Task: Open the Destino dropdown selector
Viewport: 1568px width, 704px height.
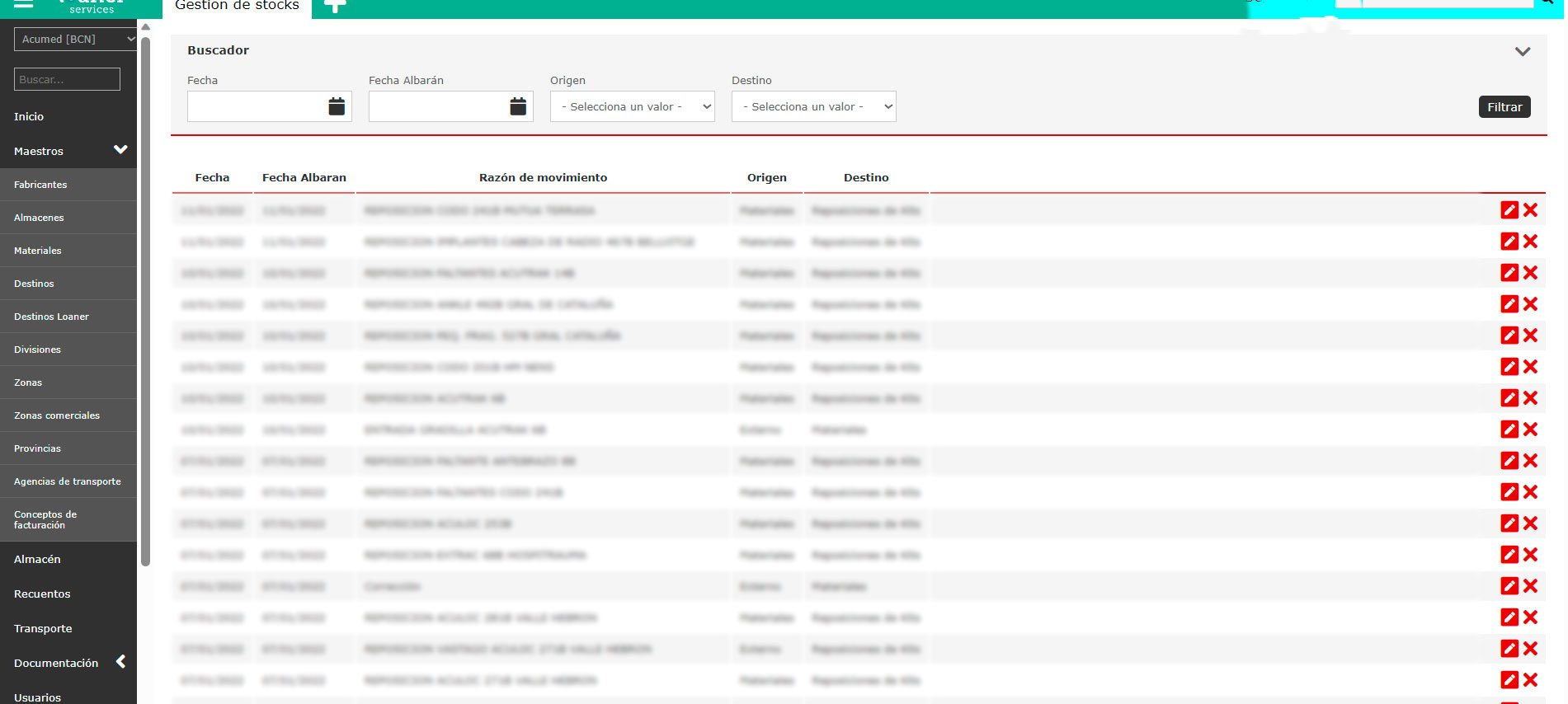Action: point(813,106)
